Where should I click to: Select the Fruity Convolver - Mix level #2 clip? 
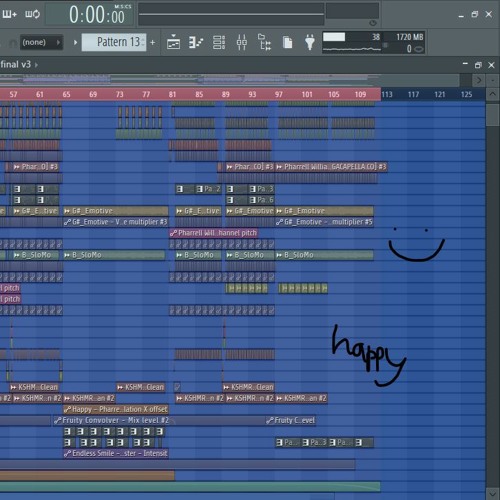pos(112,420)
